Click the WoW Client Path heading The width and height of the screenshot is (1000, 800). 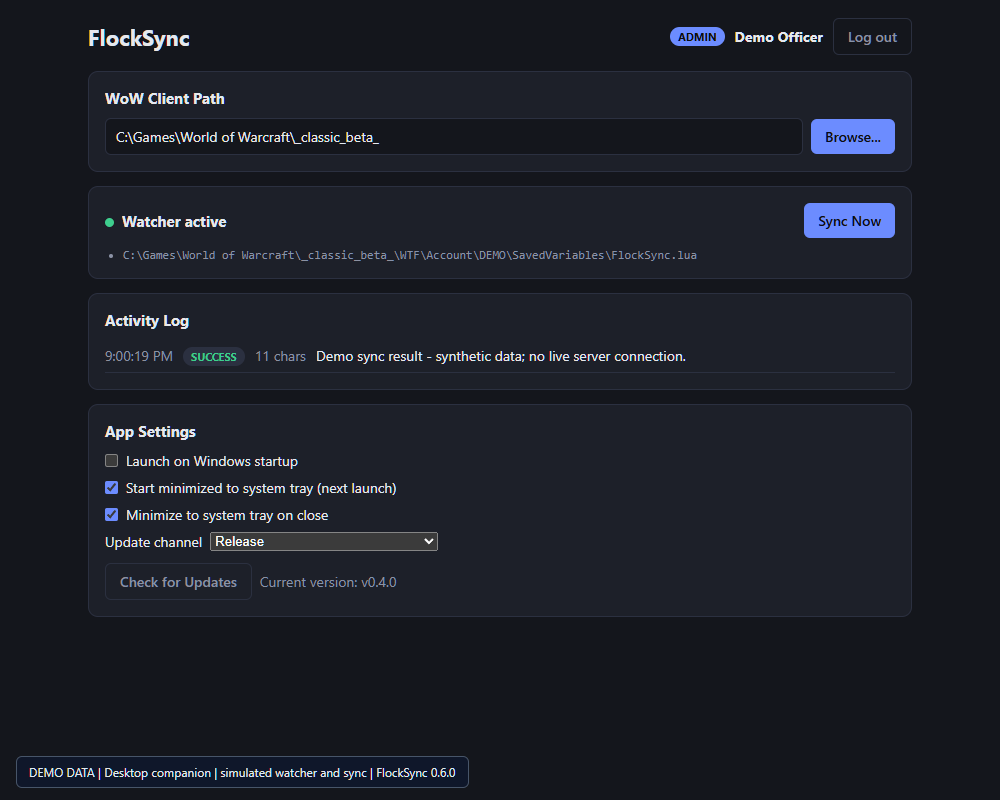pyautogui.click(x=165, y=99)
